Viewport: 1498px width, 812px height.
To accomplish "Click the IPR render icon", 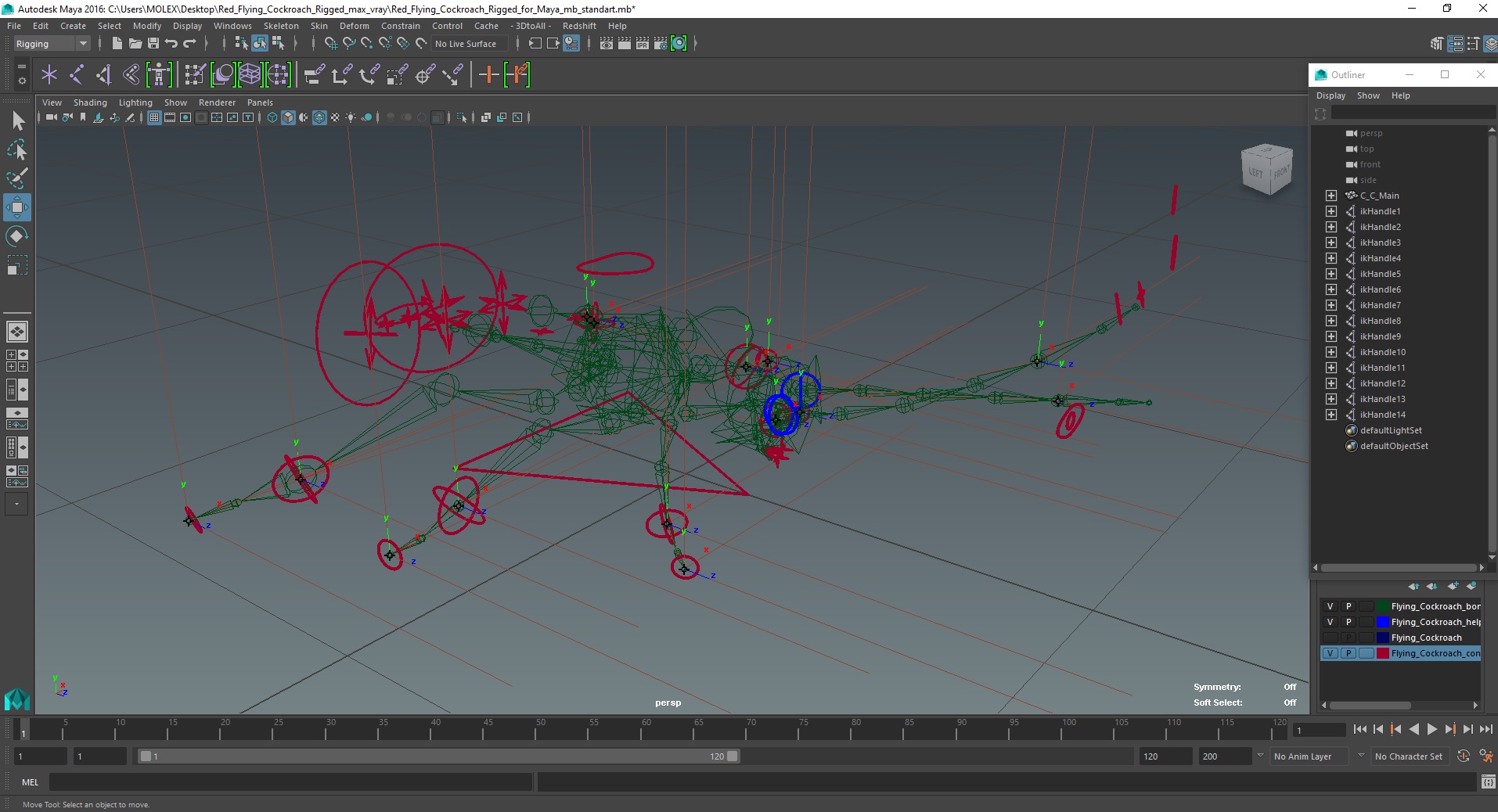I will coord(643,44).
